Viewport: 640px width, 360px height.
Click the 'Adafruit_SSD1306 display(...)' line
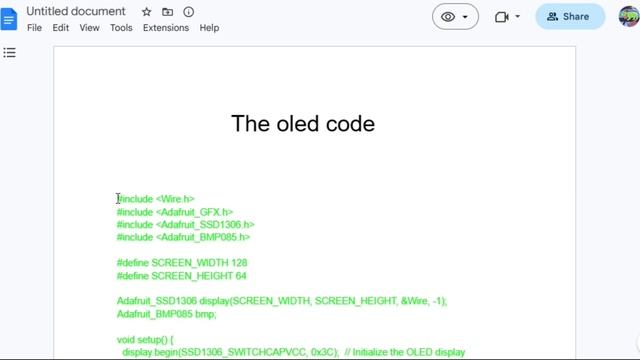coord(282,301)
